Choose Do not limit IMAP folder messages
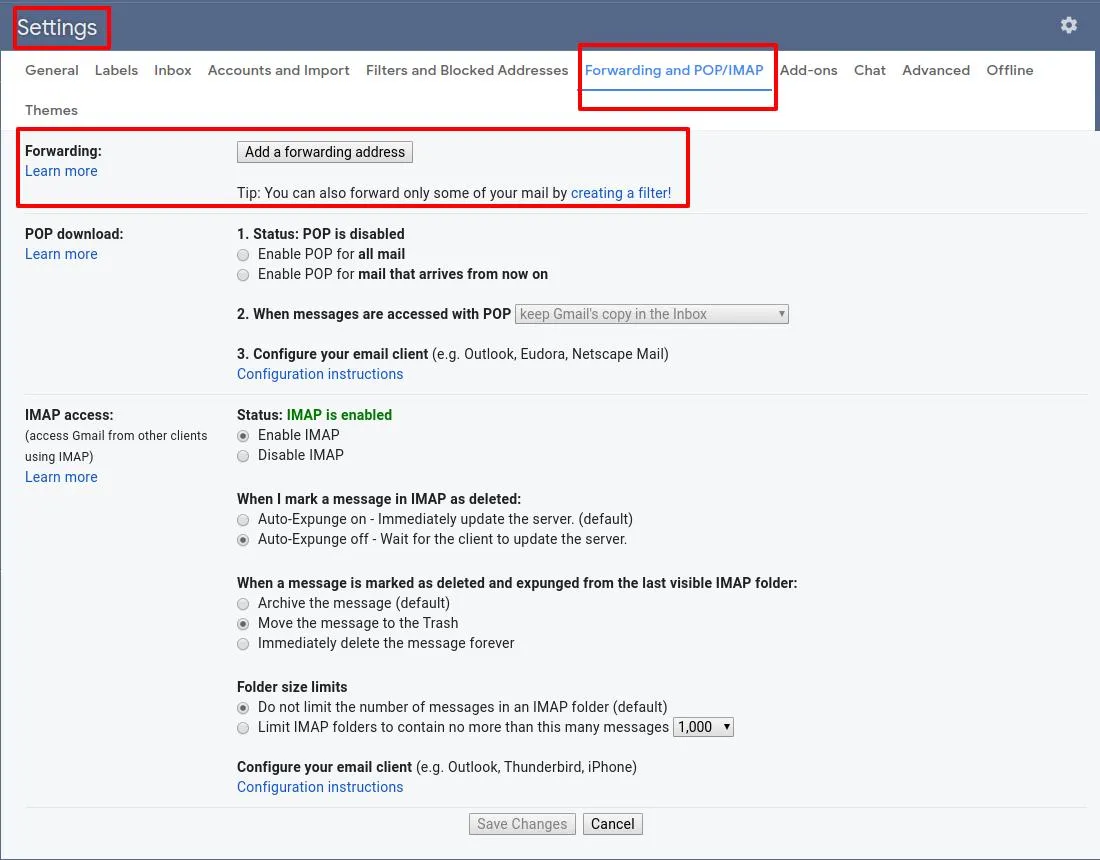The width and height of the screenshot is (1100, 860). point(243,708)
